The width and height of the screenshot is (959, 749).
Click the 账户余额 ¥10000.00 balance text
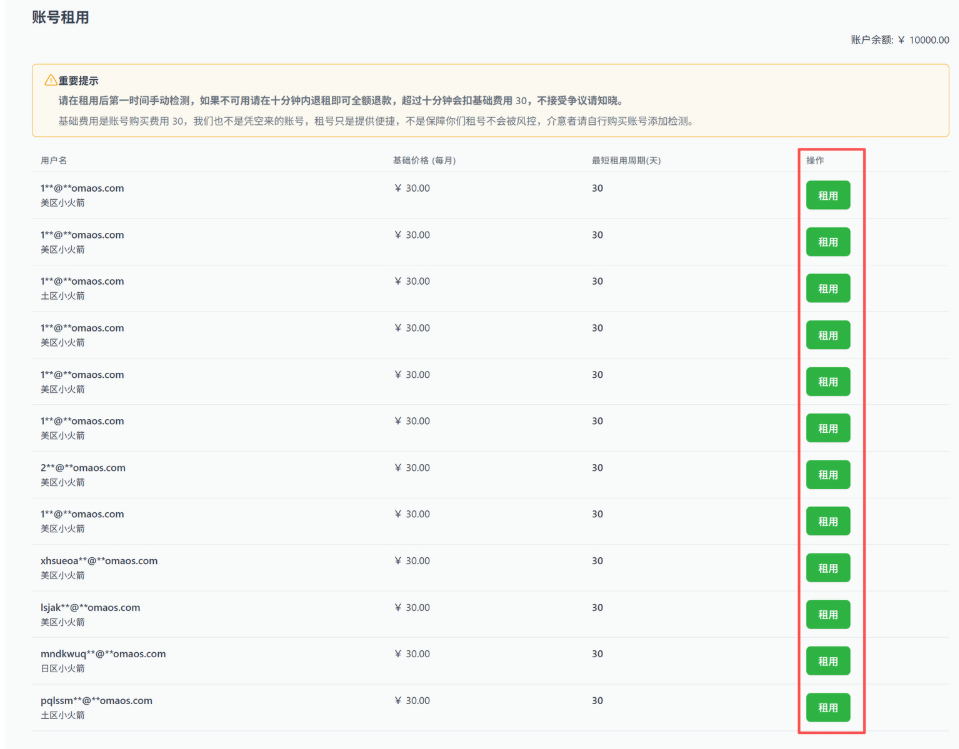click(900, 40)
